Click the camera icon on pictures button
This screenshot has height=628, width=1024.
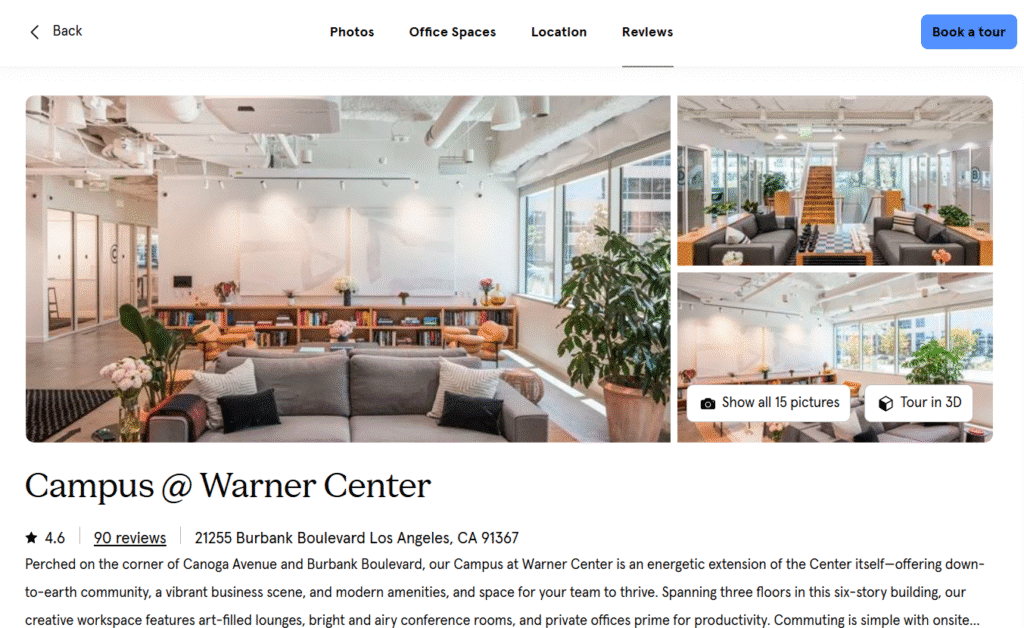click(x=707, y=403)
